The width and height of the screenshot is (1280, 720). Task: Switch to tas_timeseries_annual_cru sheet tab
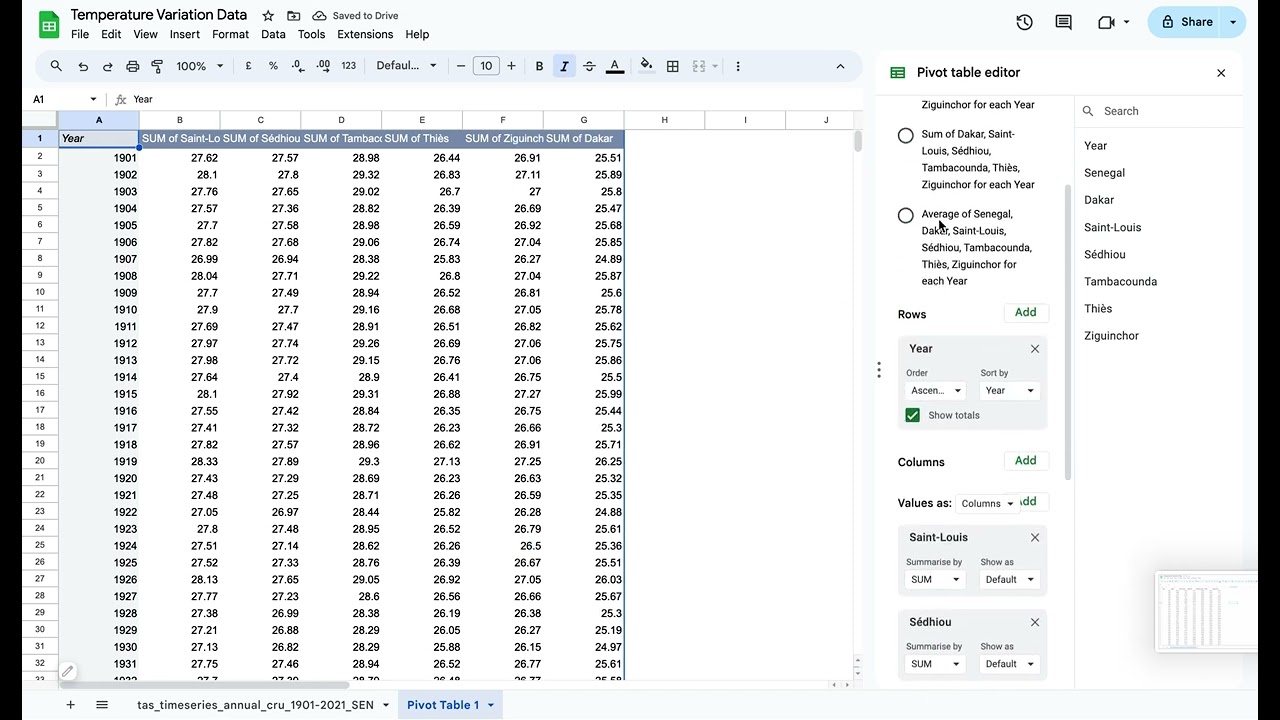[x=263, y=705]
